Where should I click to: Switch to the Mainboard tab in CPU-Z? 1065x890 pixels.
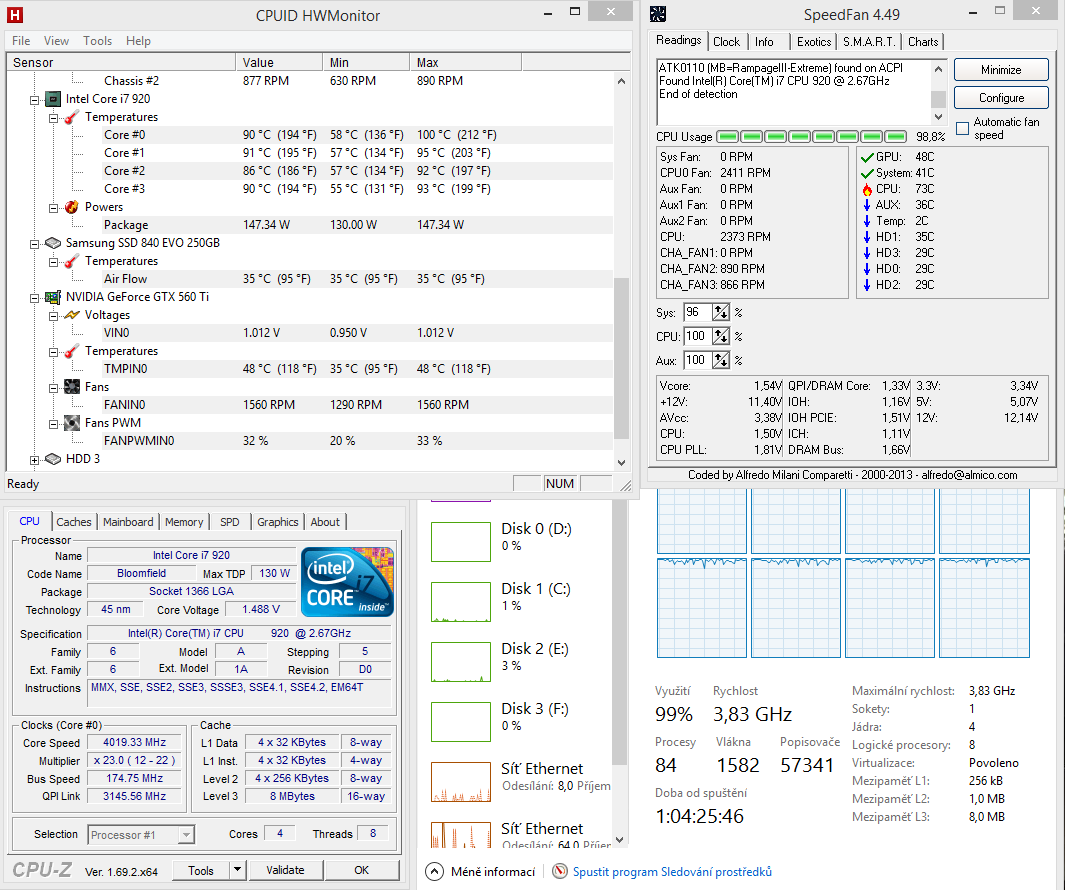(x=128, y=522)
